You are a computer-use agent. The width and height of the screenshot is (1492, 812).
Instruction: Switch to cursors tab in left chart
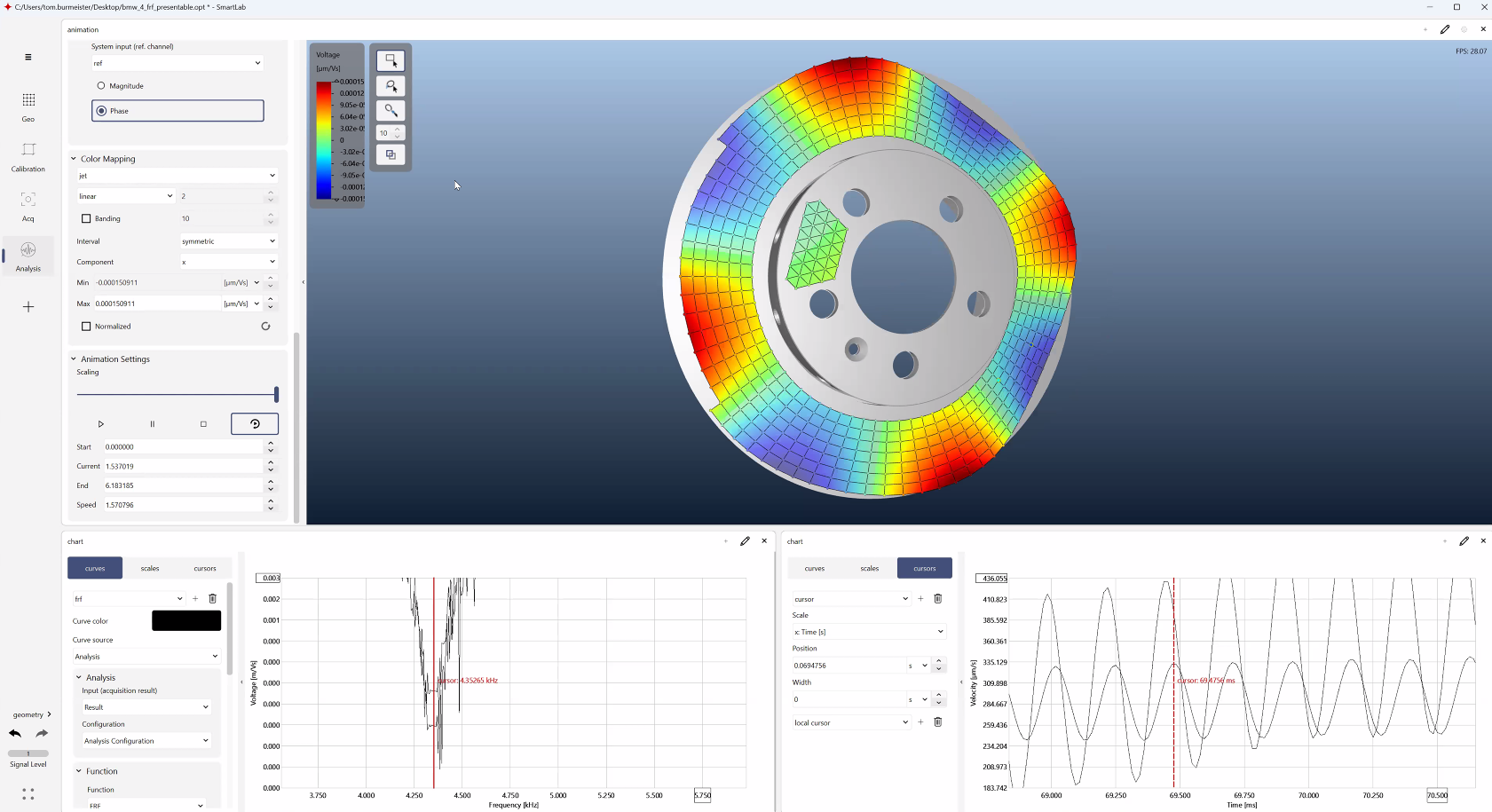point(205,568)
